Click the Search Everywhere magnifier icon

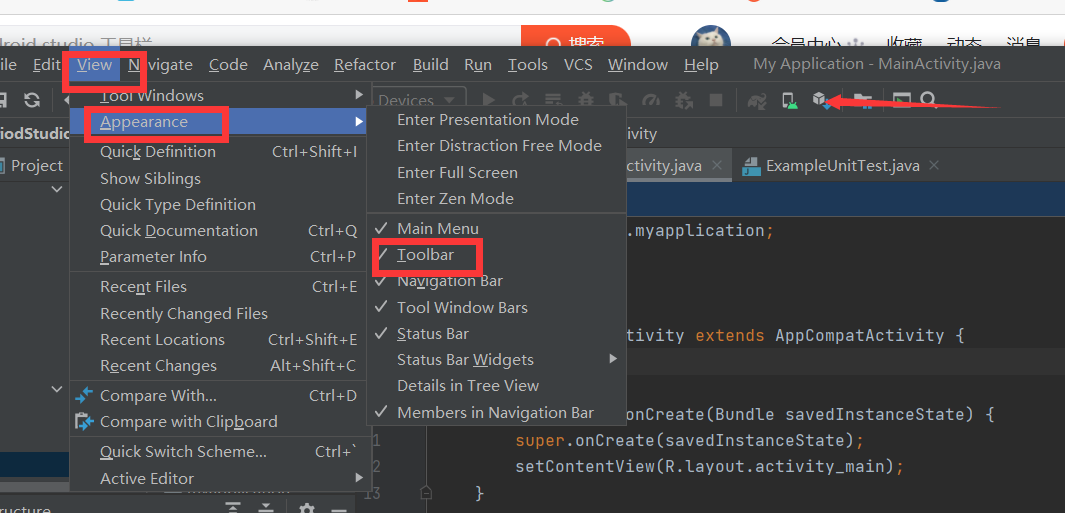929,101
